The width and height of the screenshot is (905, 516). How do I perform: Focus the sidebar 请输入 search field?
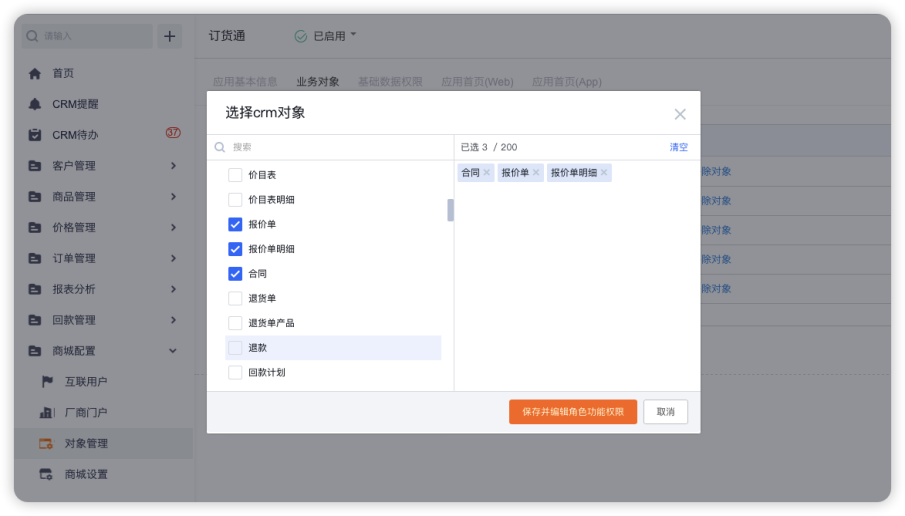pos(89,36)
